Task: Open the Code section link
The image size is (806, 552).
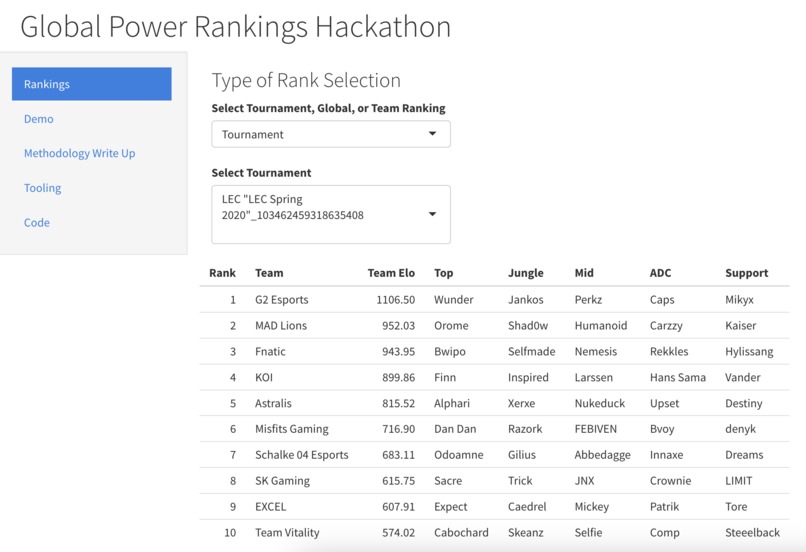Action: pos(36,223)
